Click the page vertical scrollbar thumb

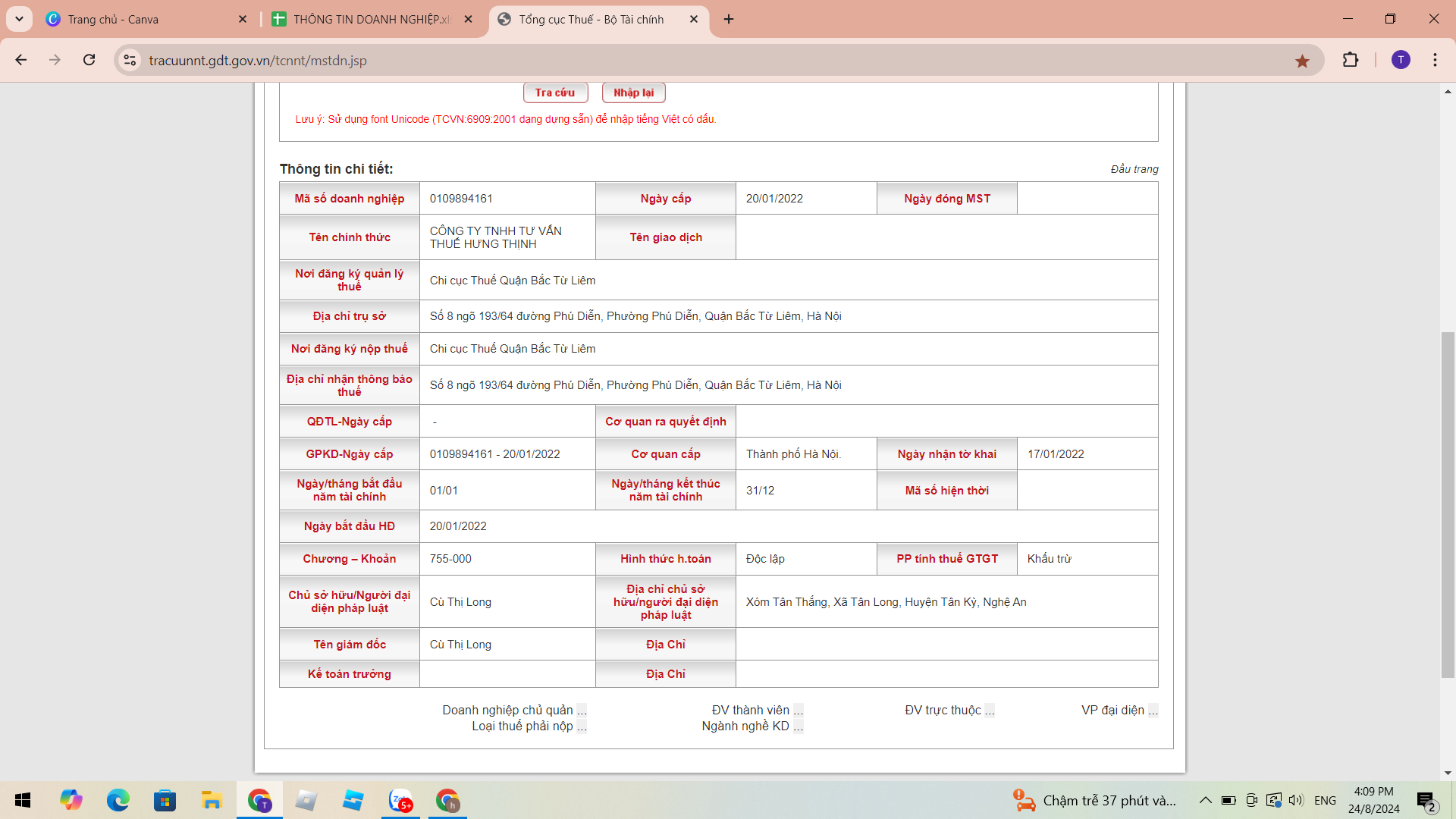click(x=1448, y=504)
